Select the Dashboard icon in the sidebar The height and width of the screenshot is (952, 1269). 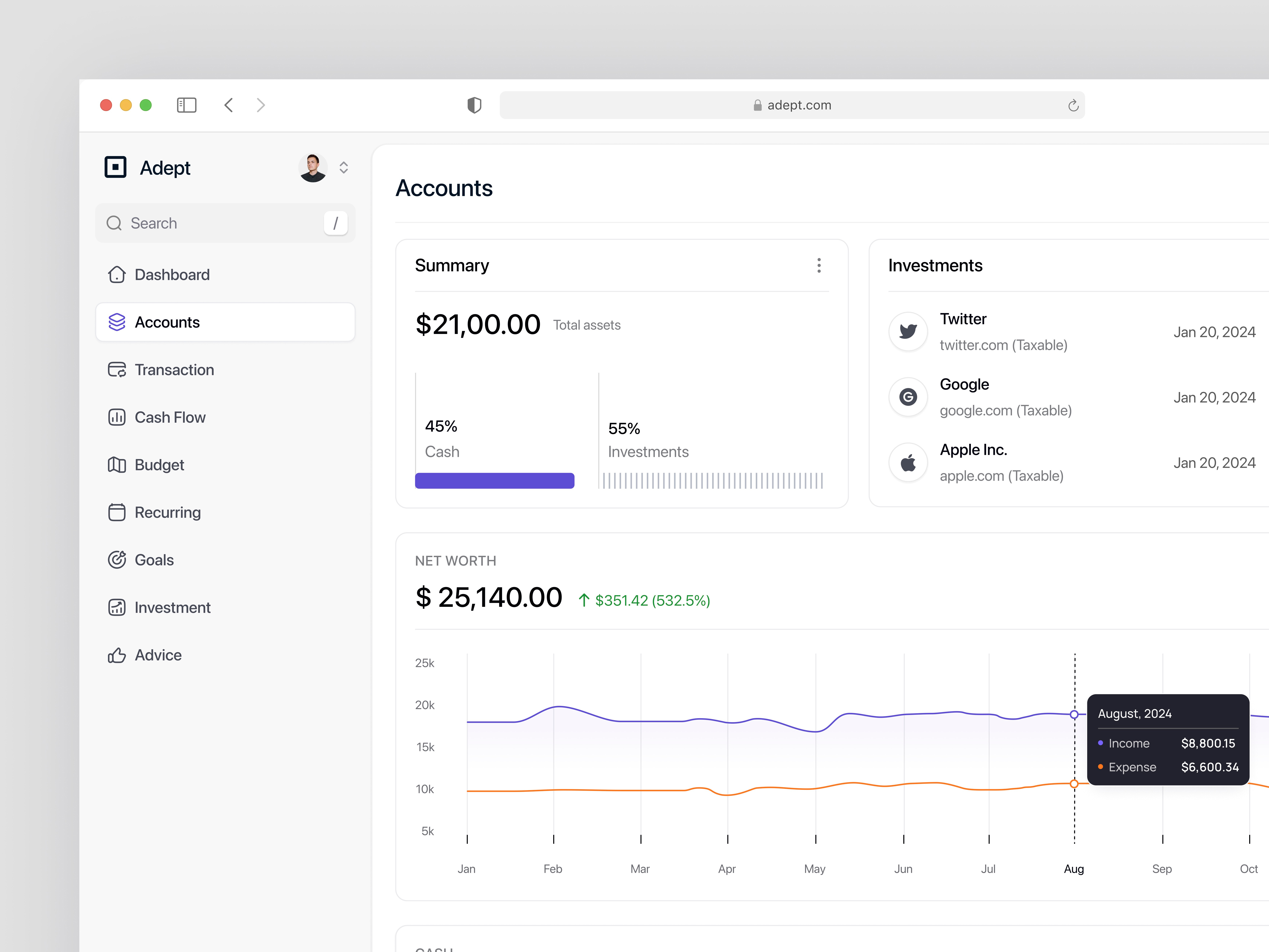[x=117, y=274]
